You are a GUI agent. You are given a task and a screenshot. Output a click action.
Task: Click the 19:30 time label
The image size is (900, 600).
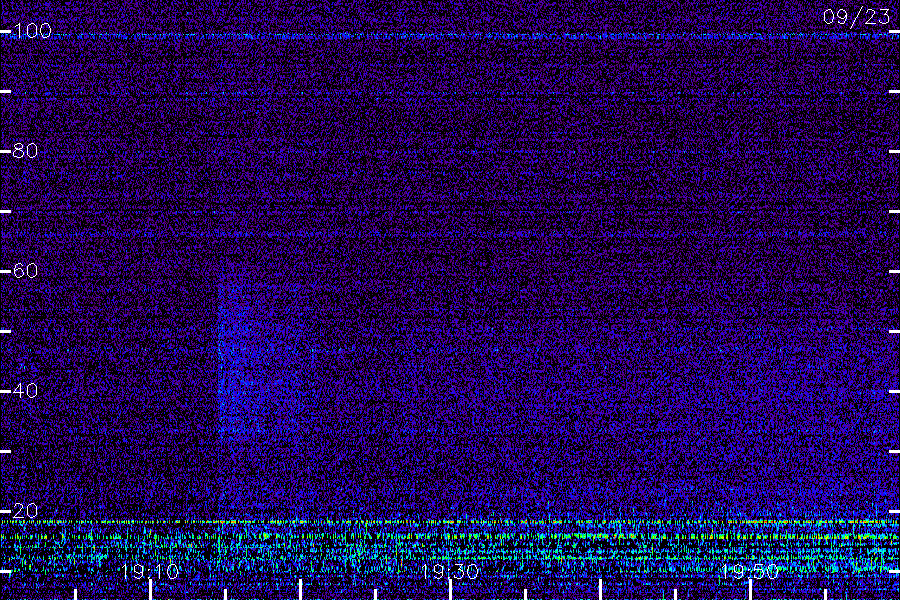(x=450, y=572)
